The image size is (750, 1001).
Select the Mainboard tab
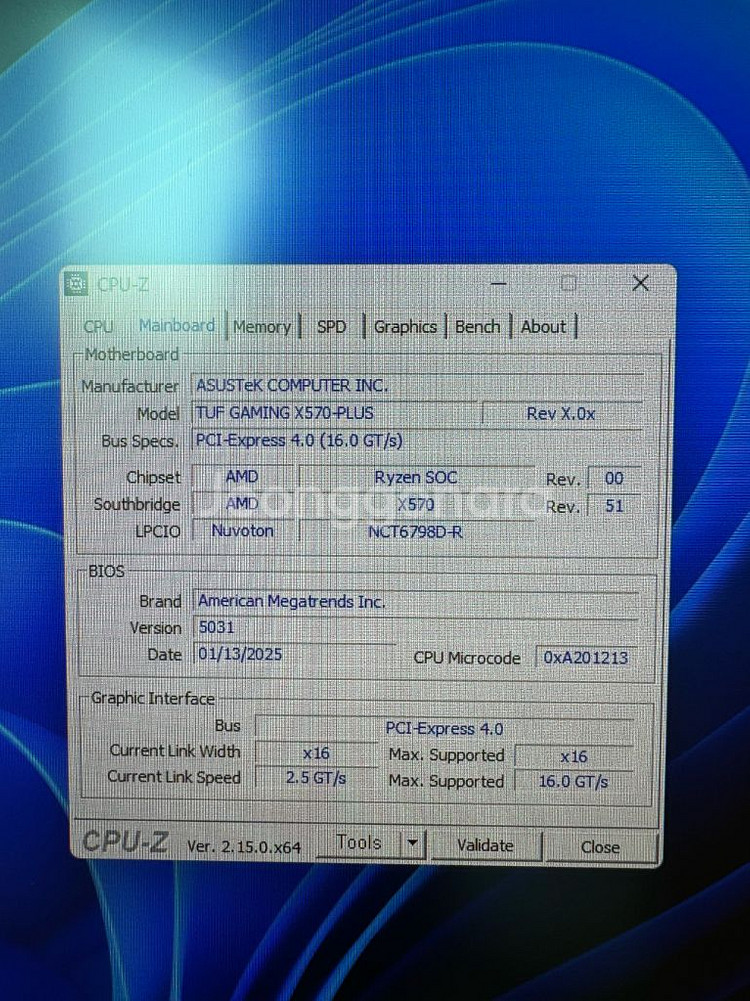pyautogui.click(x=177, y=326)
